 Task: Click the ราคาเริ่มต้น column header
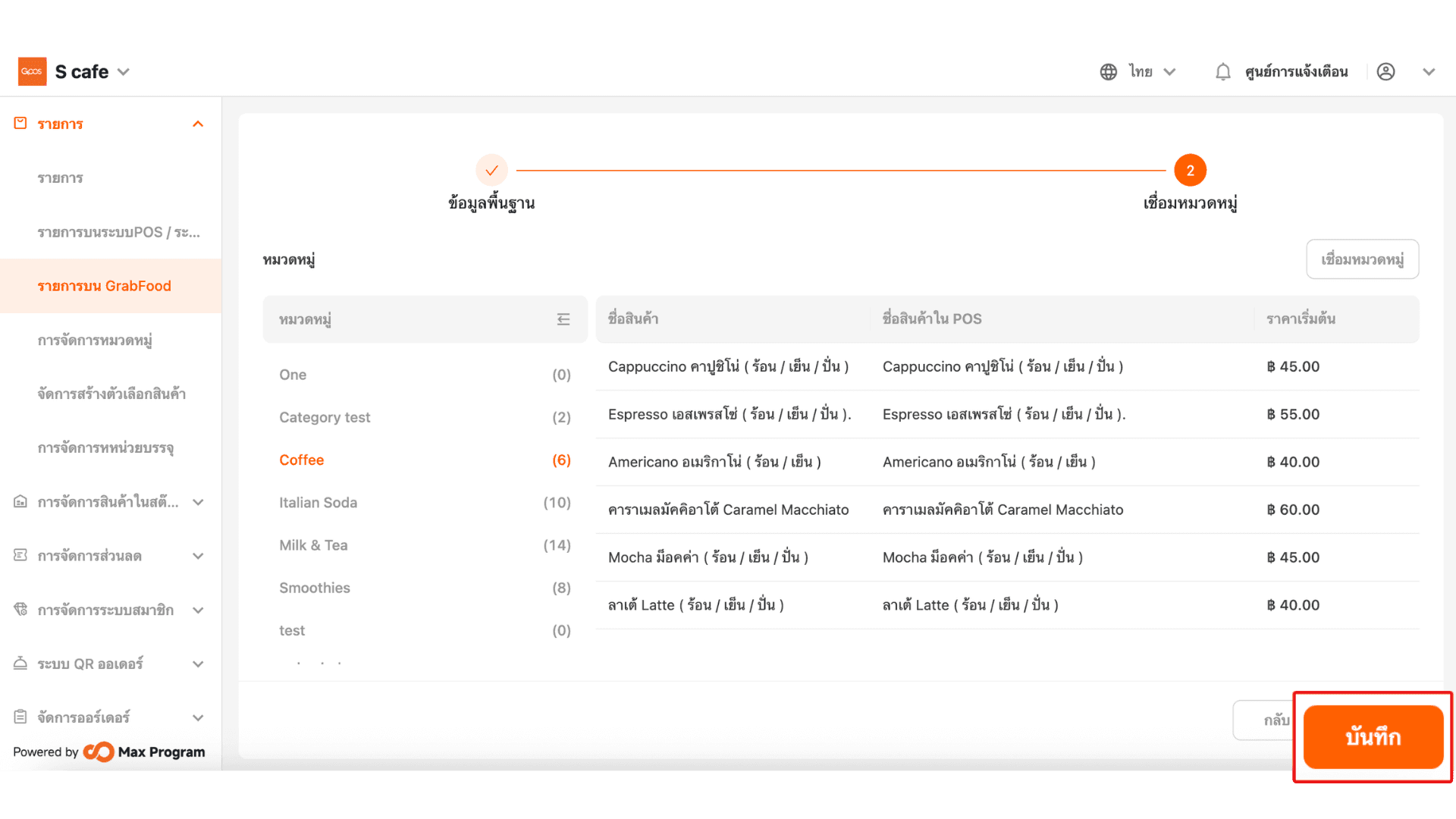tap(1301, 319)
